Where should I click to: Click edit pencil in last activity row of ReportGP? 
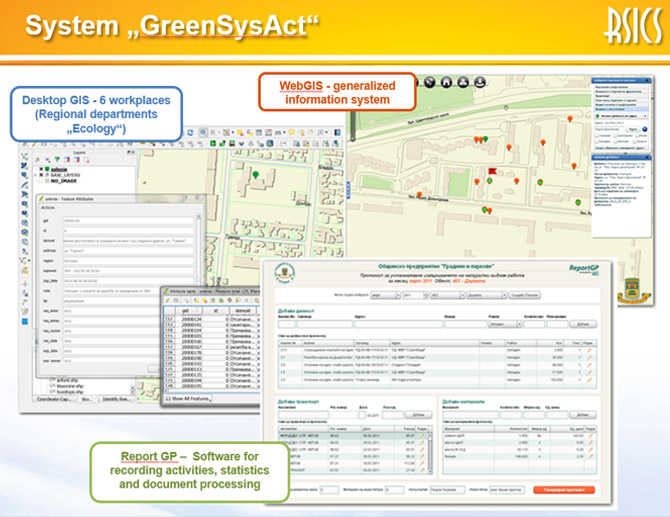[589, 380]
